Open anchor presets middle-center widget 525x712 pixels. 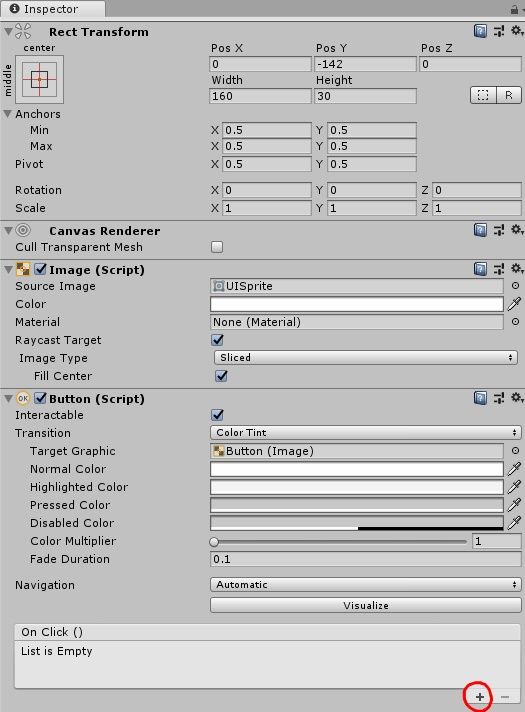pos(40,79)
